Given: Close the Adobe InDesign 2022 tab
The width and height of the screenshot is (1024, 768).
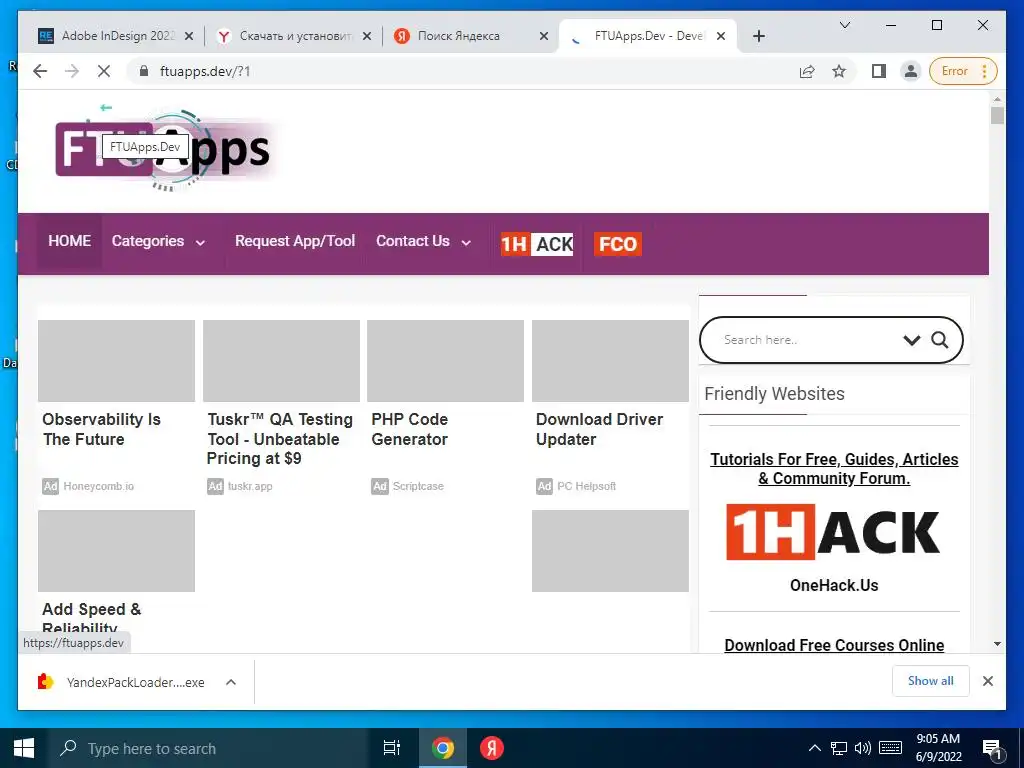Looking at the screenshot, I should click(x=189, y=37).
